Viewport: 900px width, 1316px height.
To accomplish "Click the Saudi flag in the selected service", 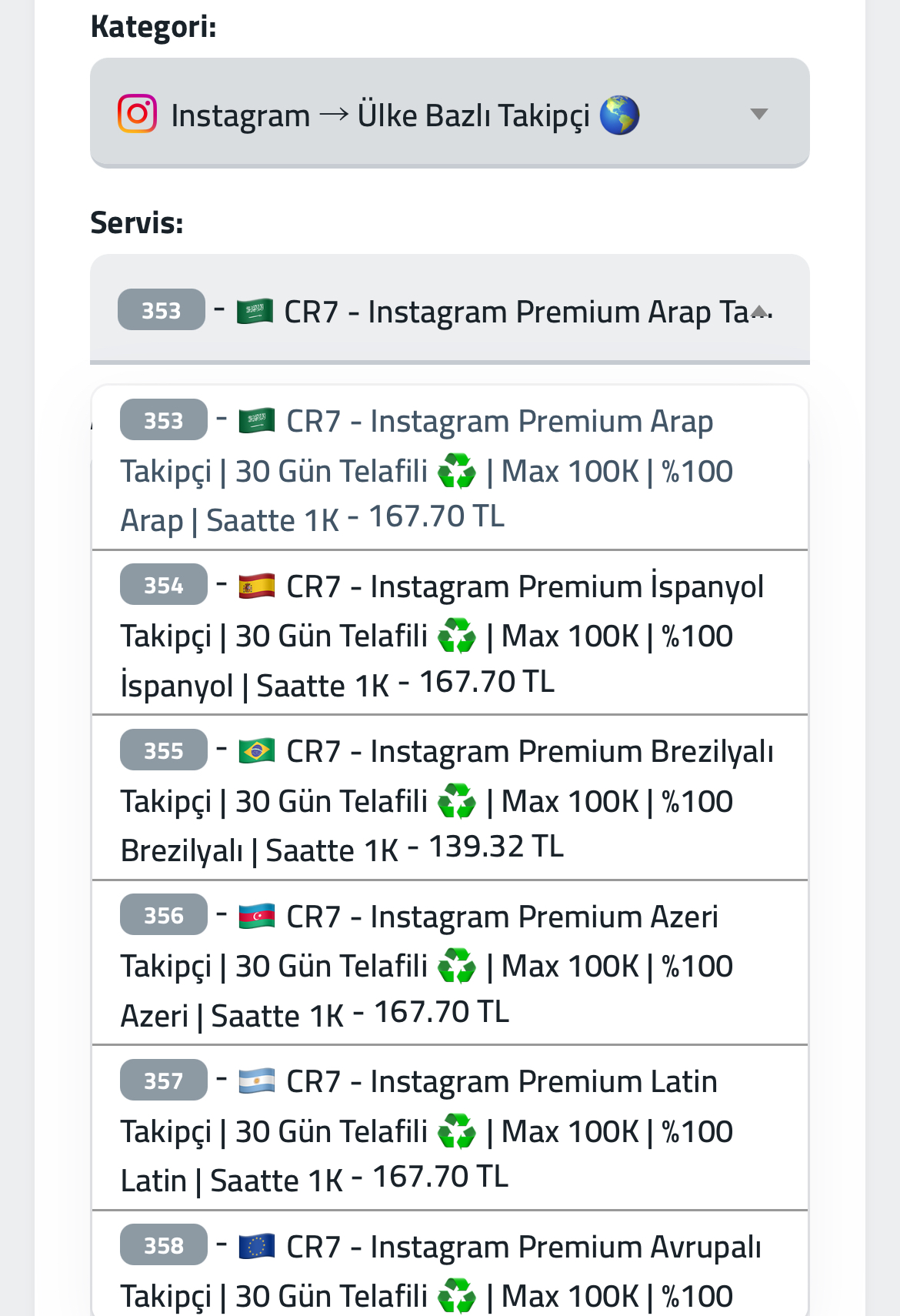I will coord(255,312).
